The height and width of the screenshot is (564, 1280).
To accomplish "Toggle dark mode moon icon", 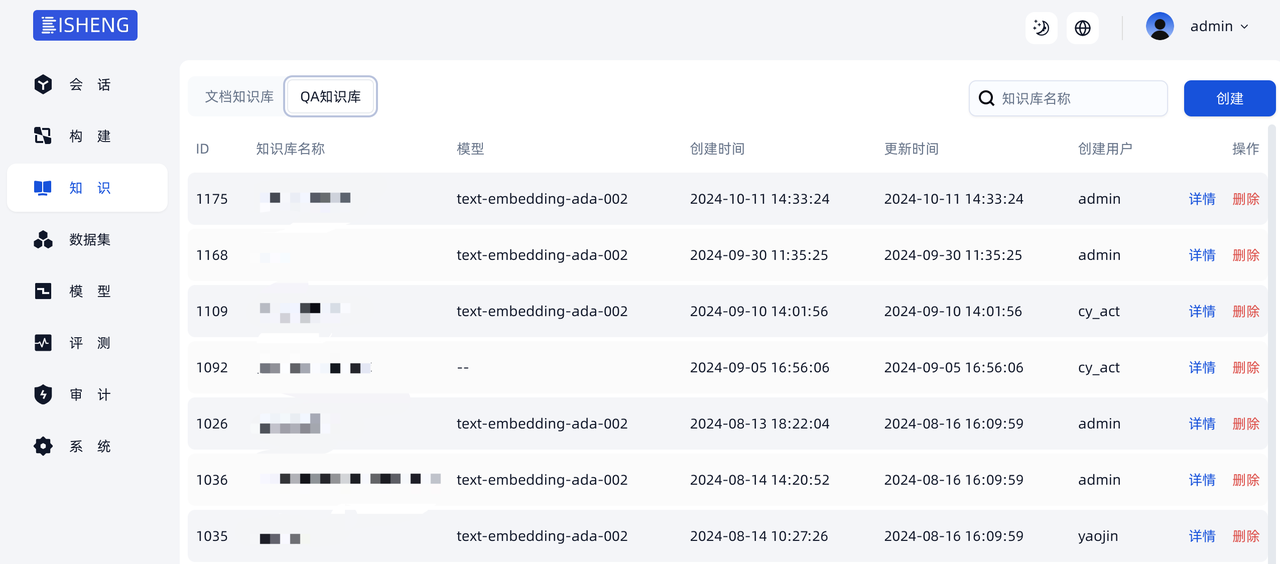I will pos(1041,27).
